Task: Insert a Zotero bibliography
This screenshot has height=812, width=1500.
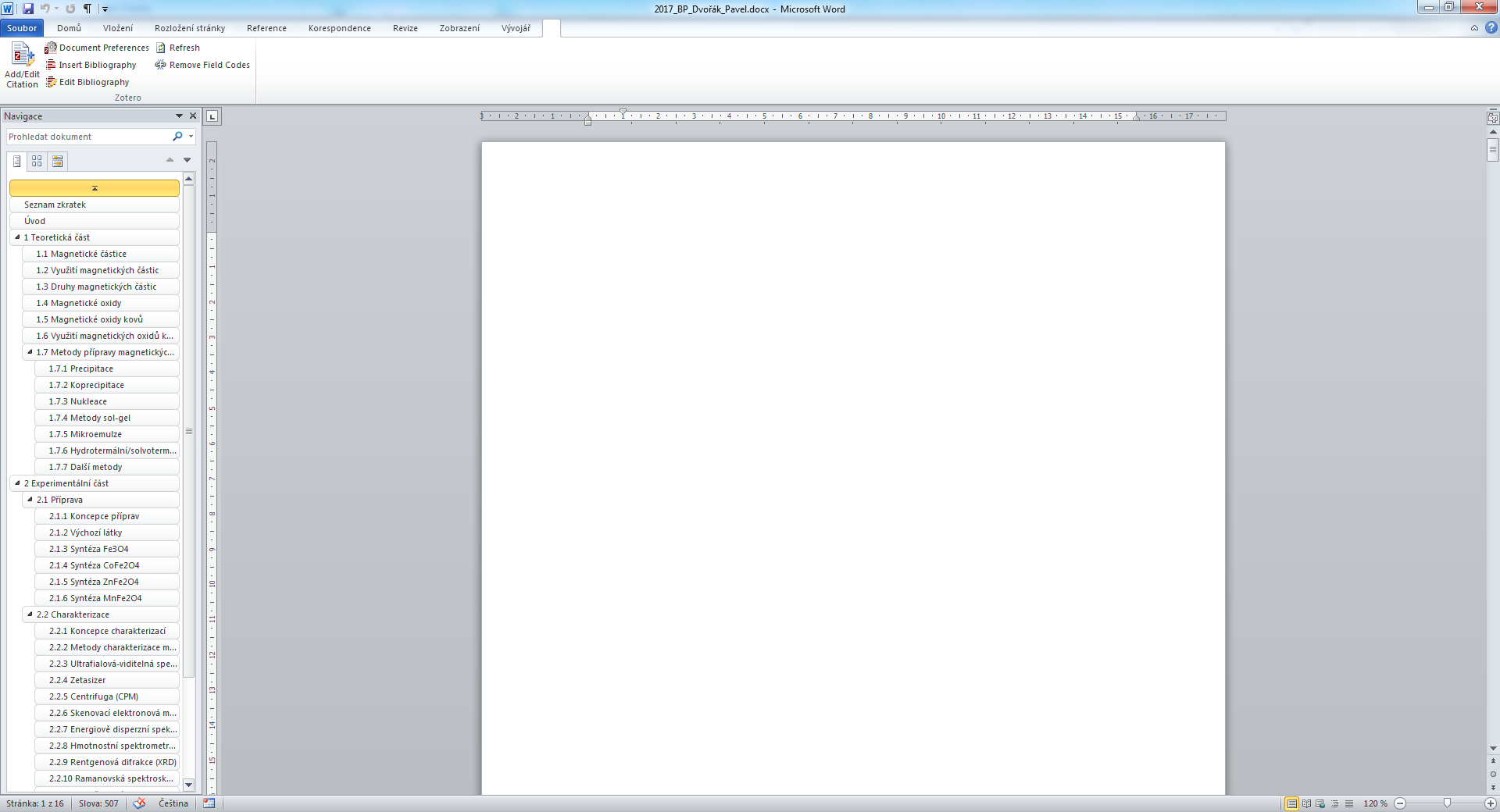Action: (x=91, y=65)
